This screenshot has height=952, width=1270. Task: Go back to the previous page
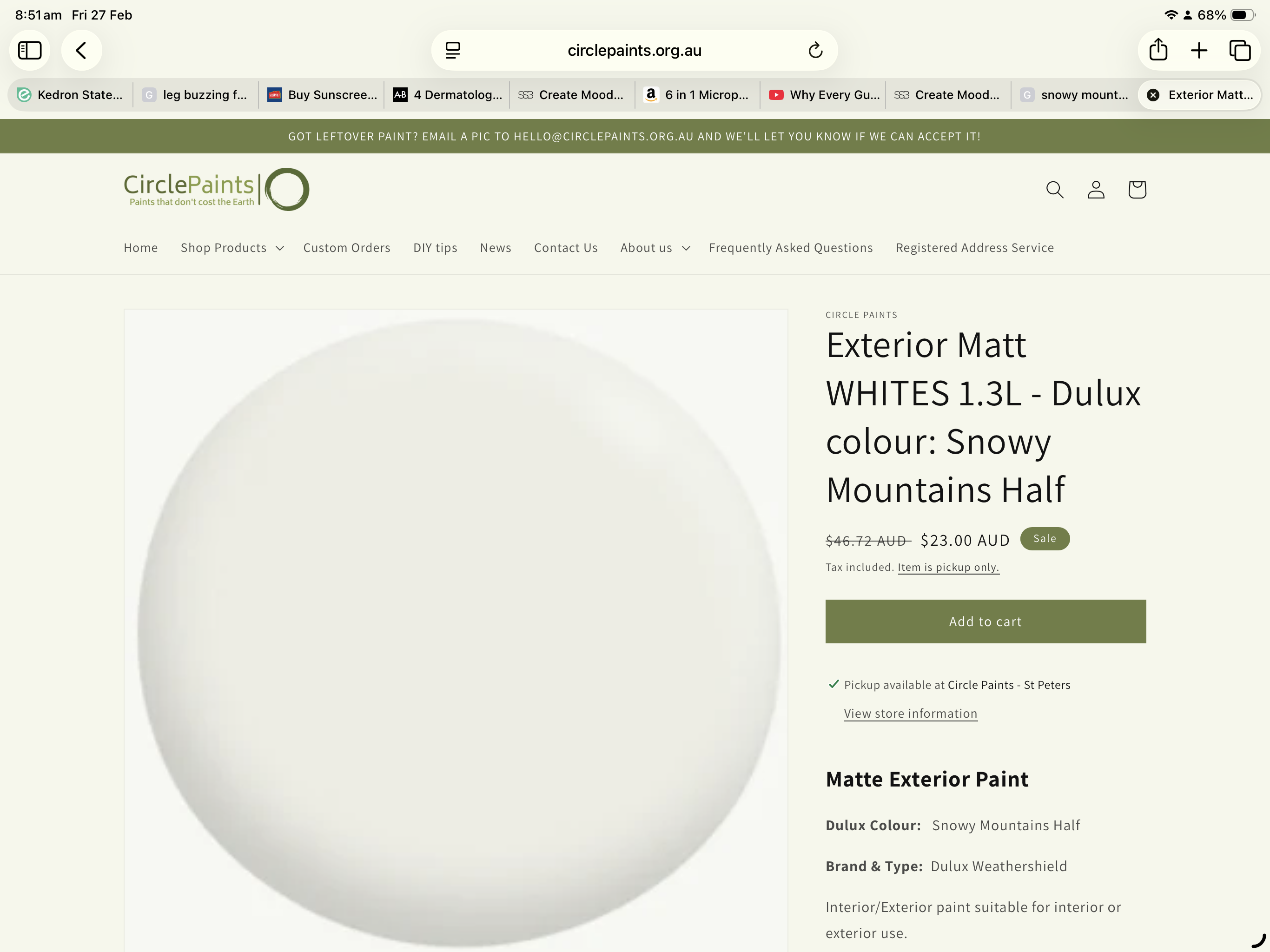81,51
